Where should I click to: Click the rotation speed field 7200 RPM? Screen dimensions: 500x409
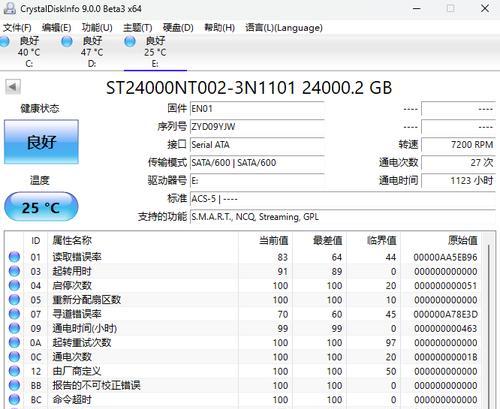point(458,145)
